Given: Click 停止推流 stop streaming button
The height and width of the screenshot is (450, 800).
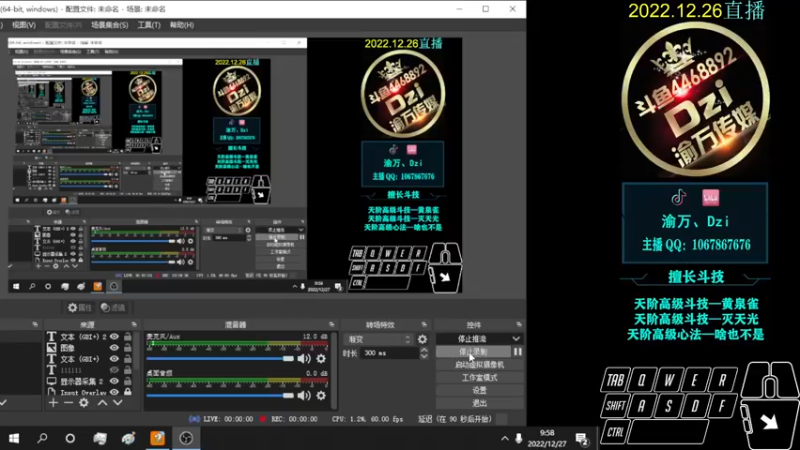Looking at the screenshot, I should pyautogui.click(x=472, y=339).
